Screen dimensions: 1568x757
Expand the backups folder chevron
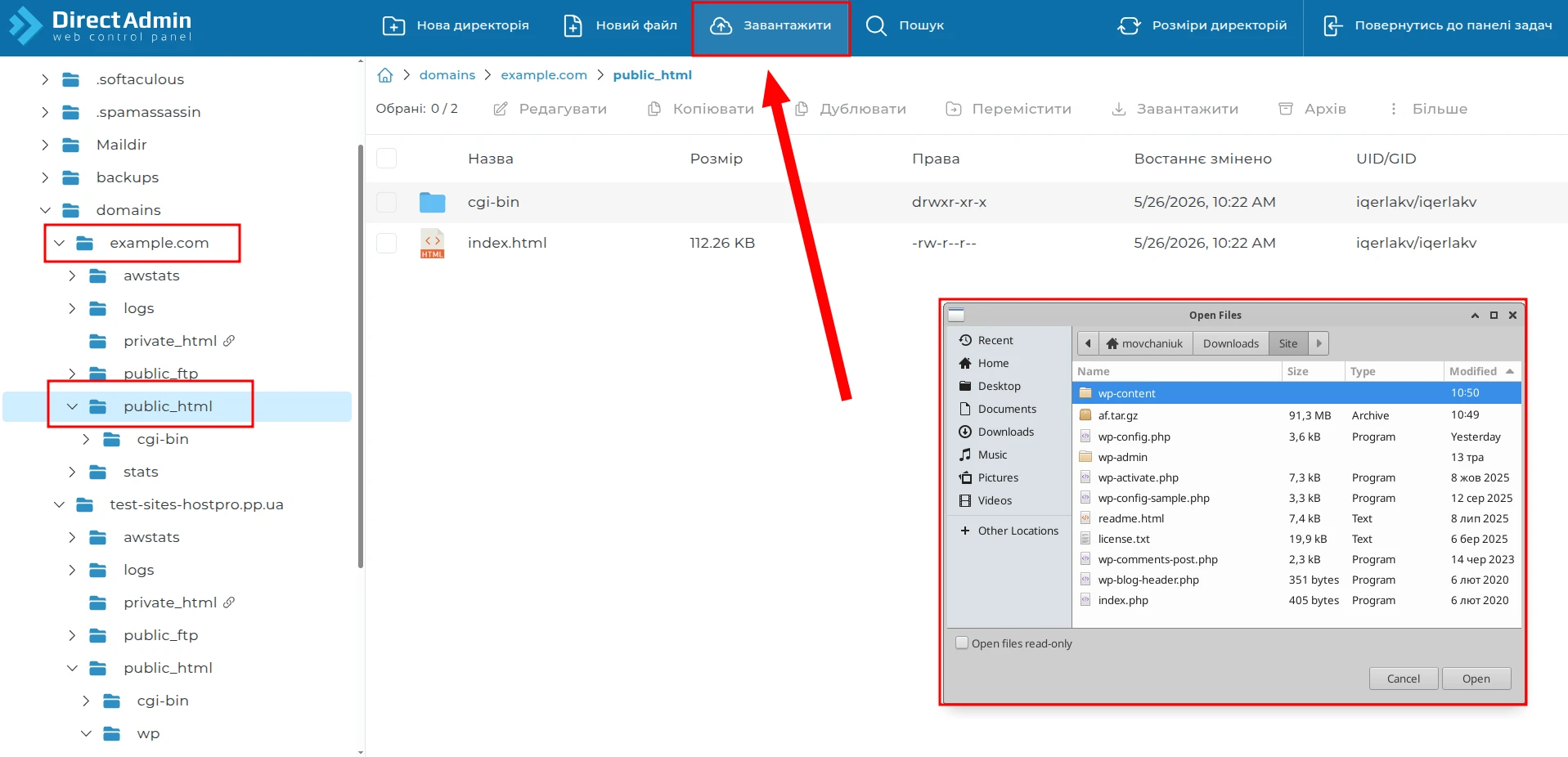click(45, 177)
